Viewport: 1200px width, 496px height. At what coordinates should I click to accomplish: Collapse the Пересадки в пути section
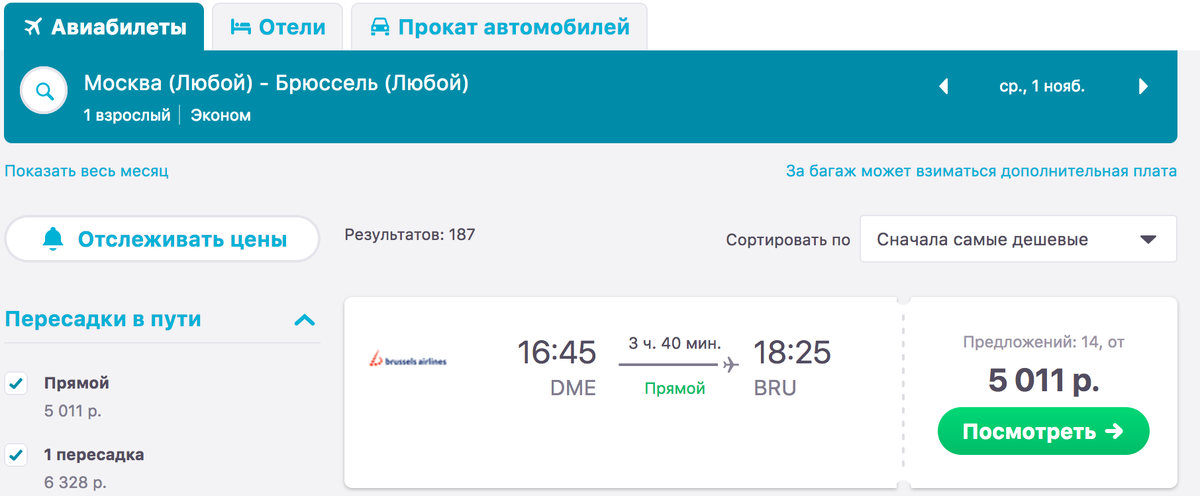pyautogui.click(x=305, y=321)
